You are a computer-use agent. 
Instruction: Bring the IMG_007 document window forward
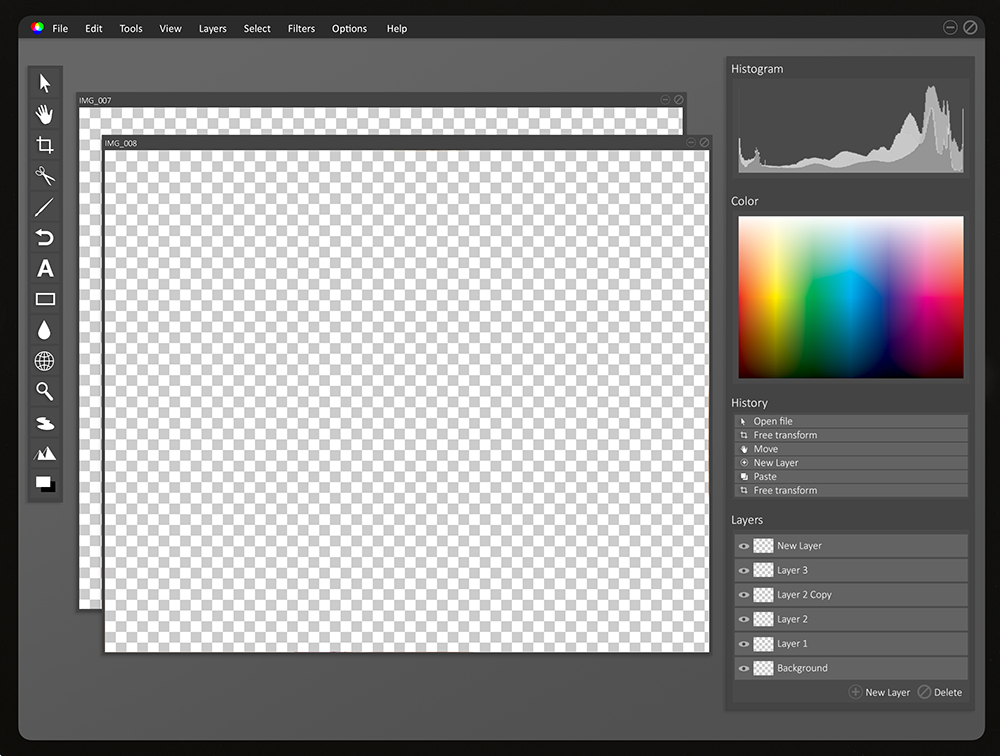click(300, 100)
